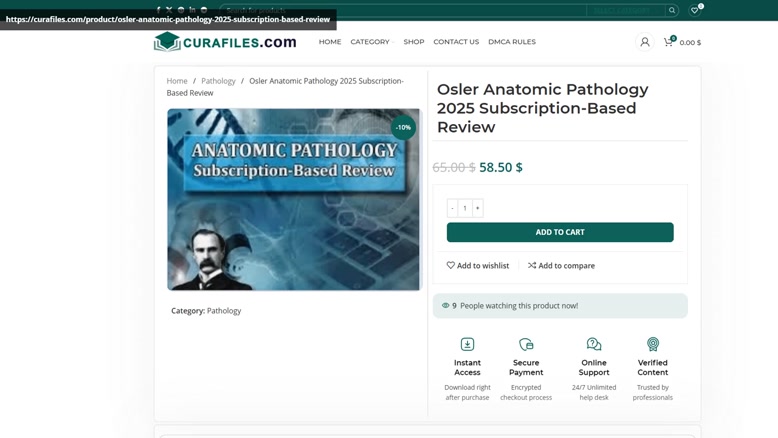Click the Curafiles.com logo

coord(225,42)
